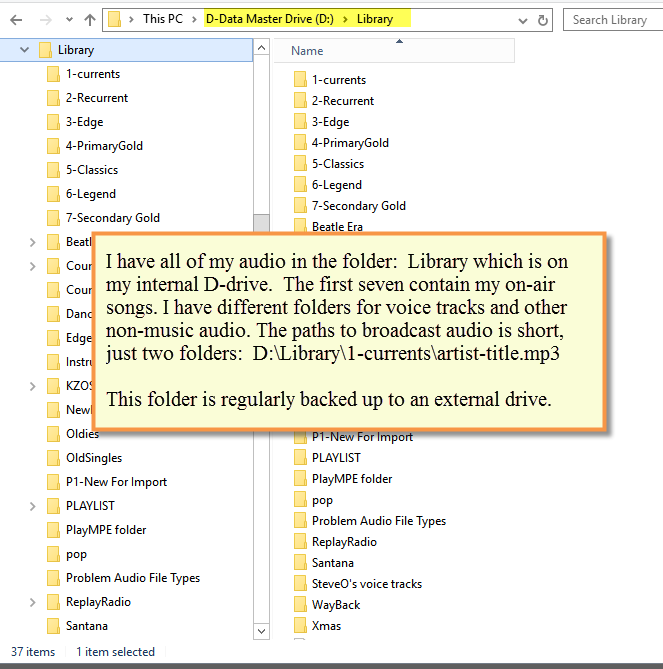Screen dimensions: 663x669
Task: Click folder icon of tree's PLAYLIST
Action: click(53, 506)
